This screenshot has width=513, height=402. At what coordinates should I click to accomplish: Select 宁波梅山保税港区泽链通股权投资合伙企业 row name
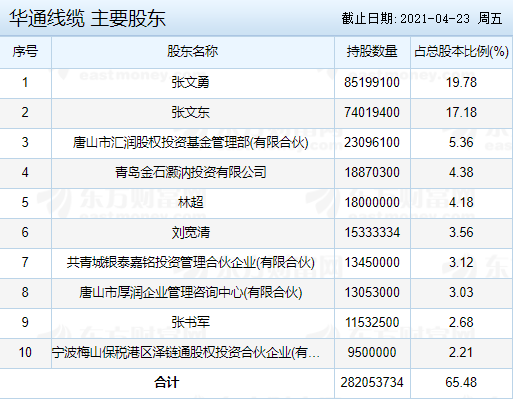[186, 352]
